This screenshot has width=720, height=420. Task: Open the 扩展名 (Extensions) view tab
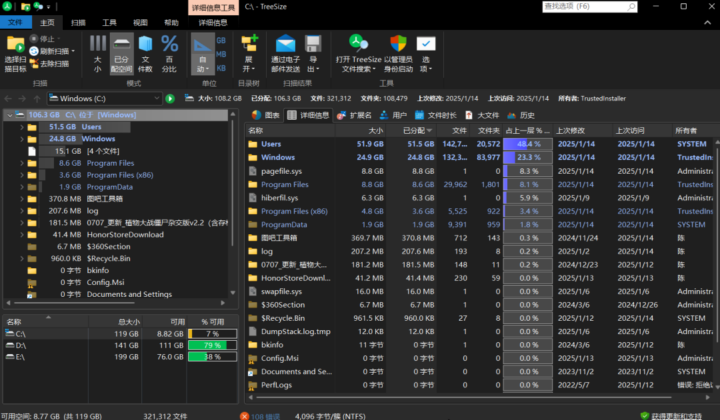click(354, 115)
